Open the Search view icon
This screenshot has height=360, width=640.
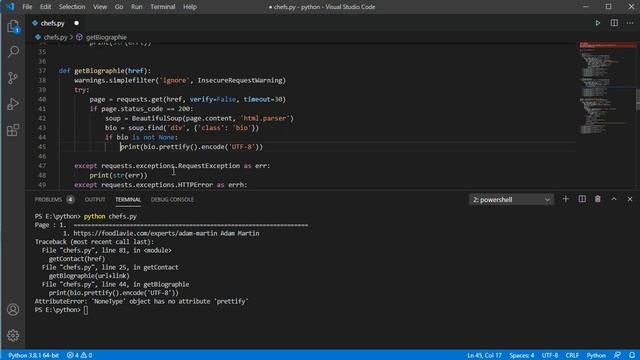(x=13, y=51)
